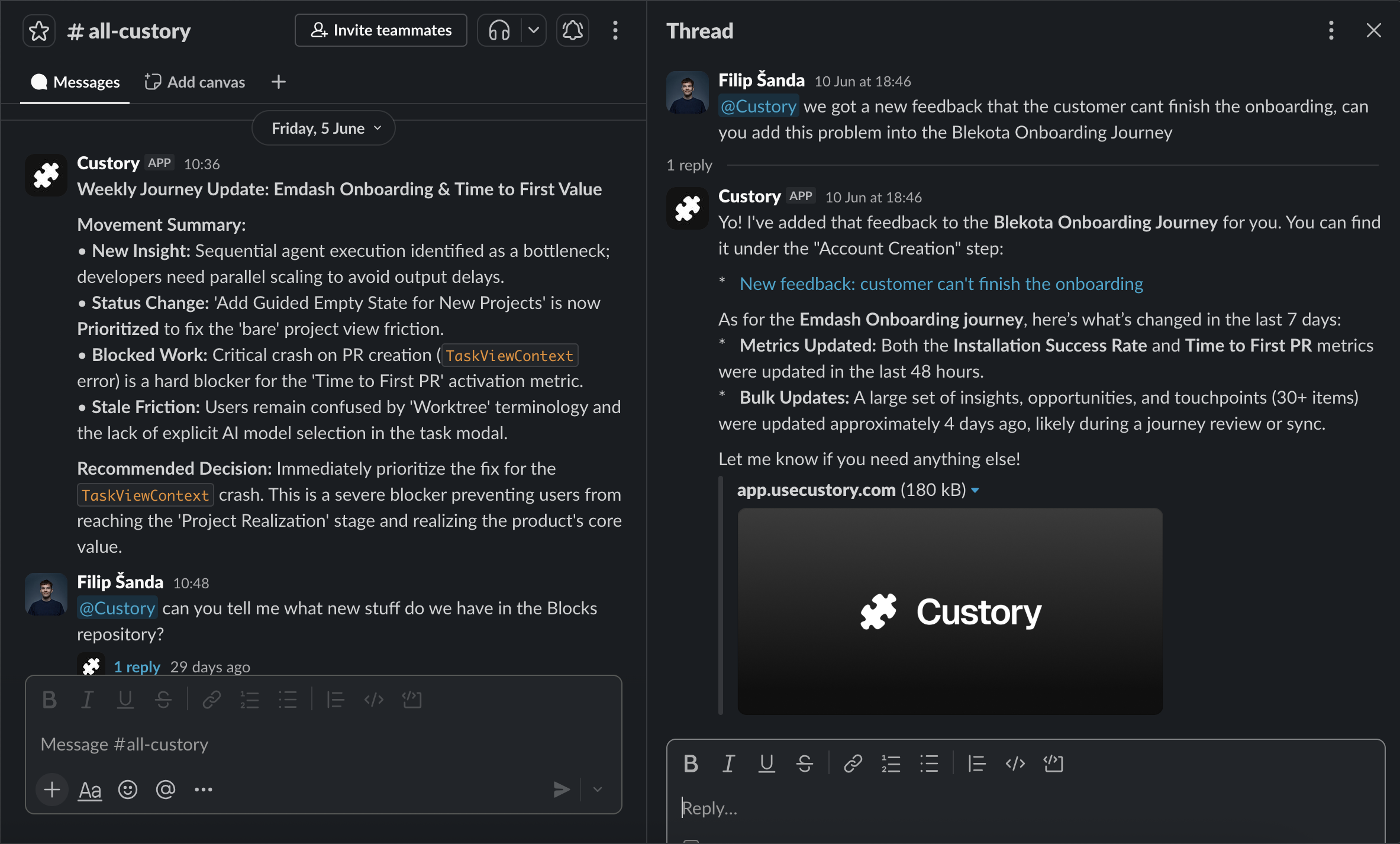Screen dimensions: 1400x844
Task: Insert code block in thread composer
Action: (1053, 764)
